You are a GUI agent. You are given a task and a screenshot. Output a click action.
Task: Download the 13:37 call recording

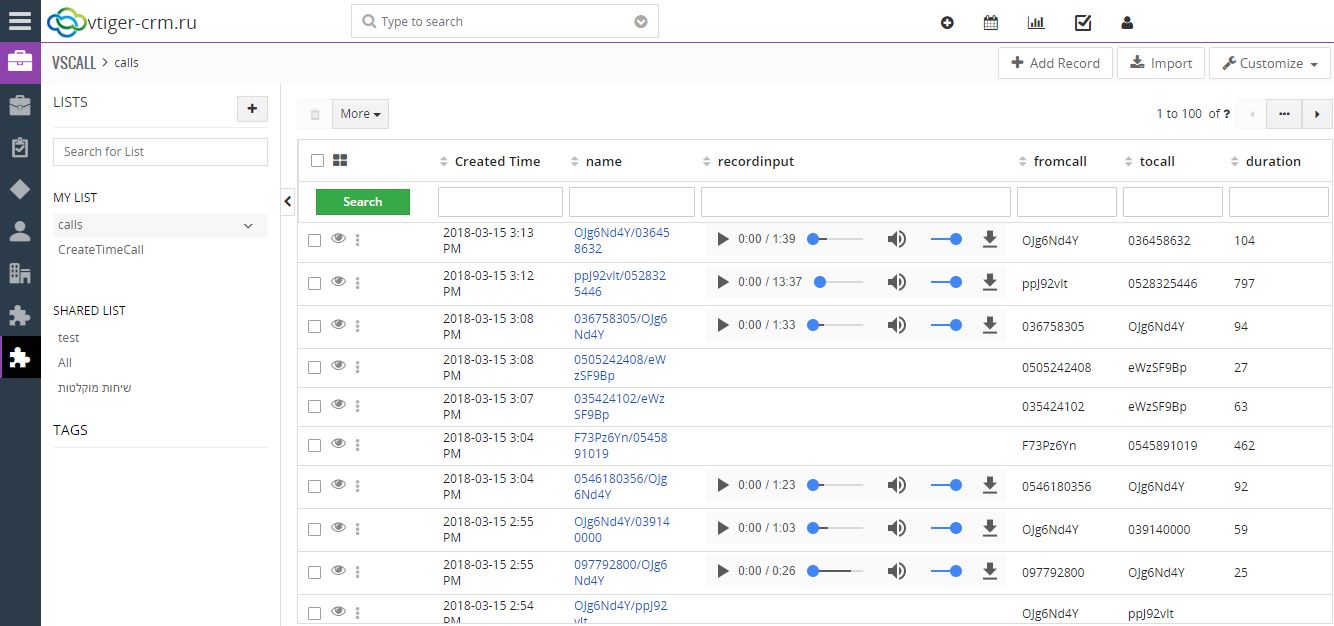[x=990, y=282]
